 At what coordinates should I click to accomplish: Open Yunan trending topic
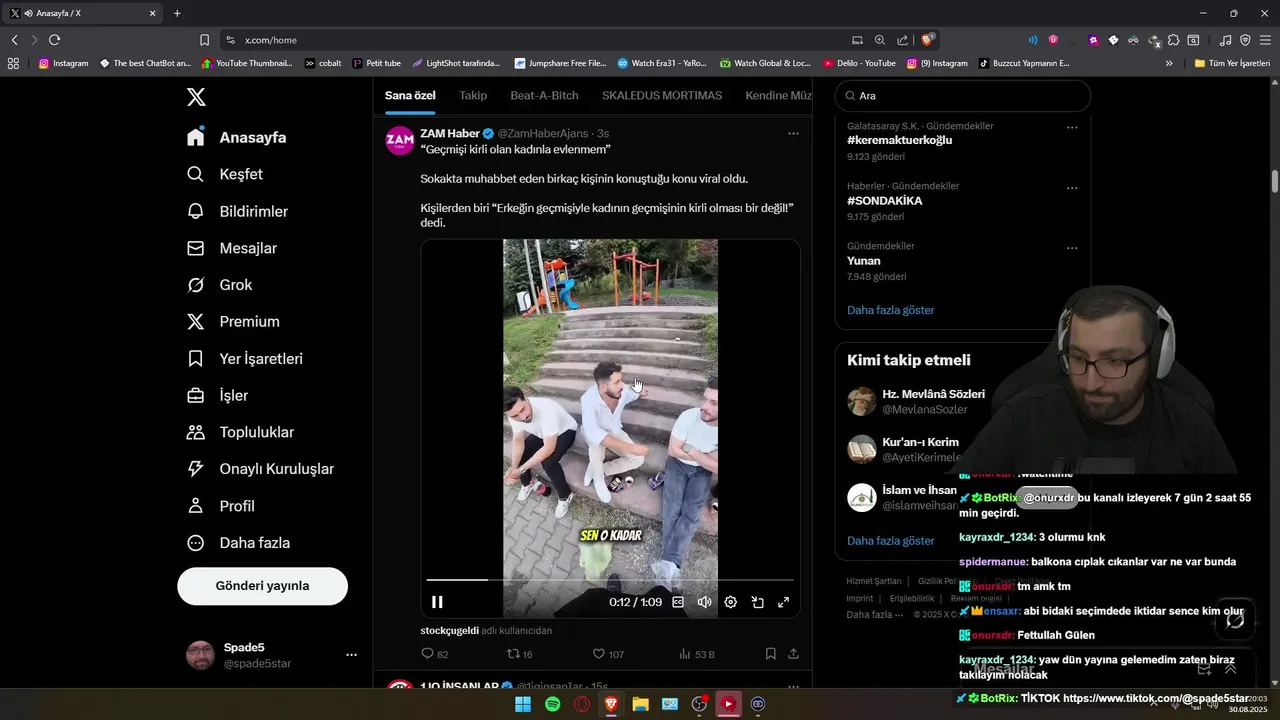pos(864,261)
